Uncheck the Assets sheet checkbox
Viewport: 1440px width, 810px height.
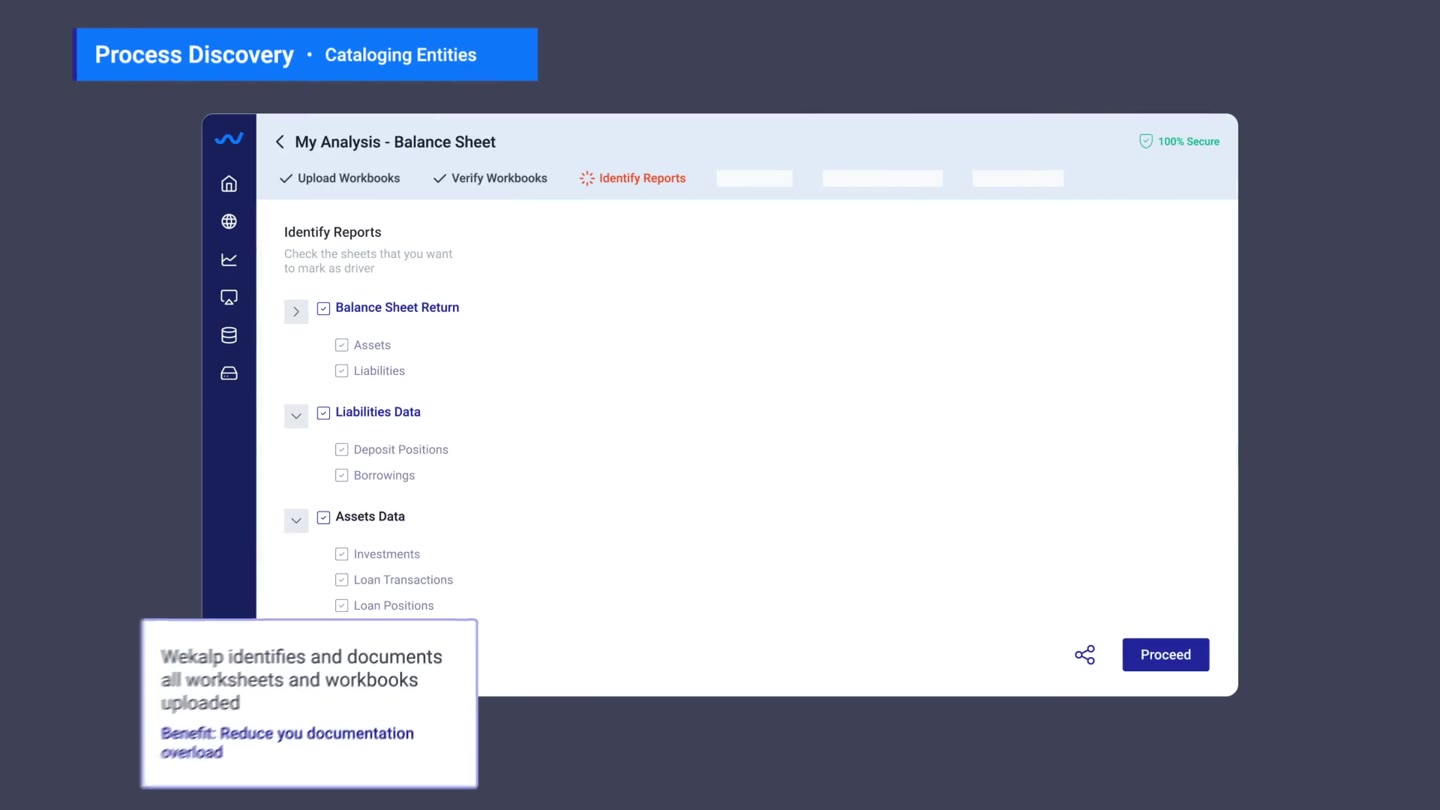(341, 345)
